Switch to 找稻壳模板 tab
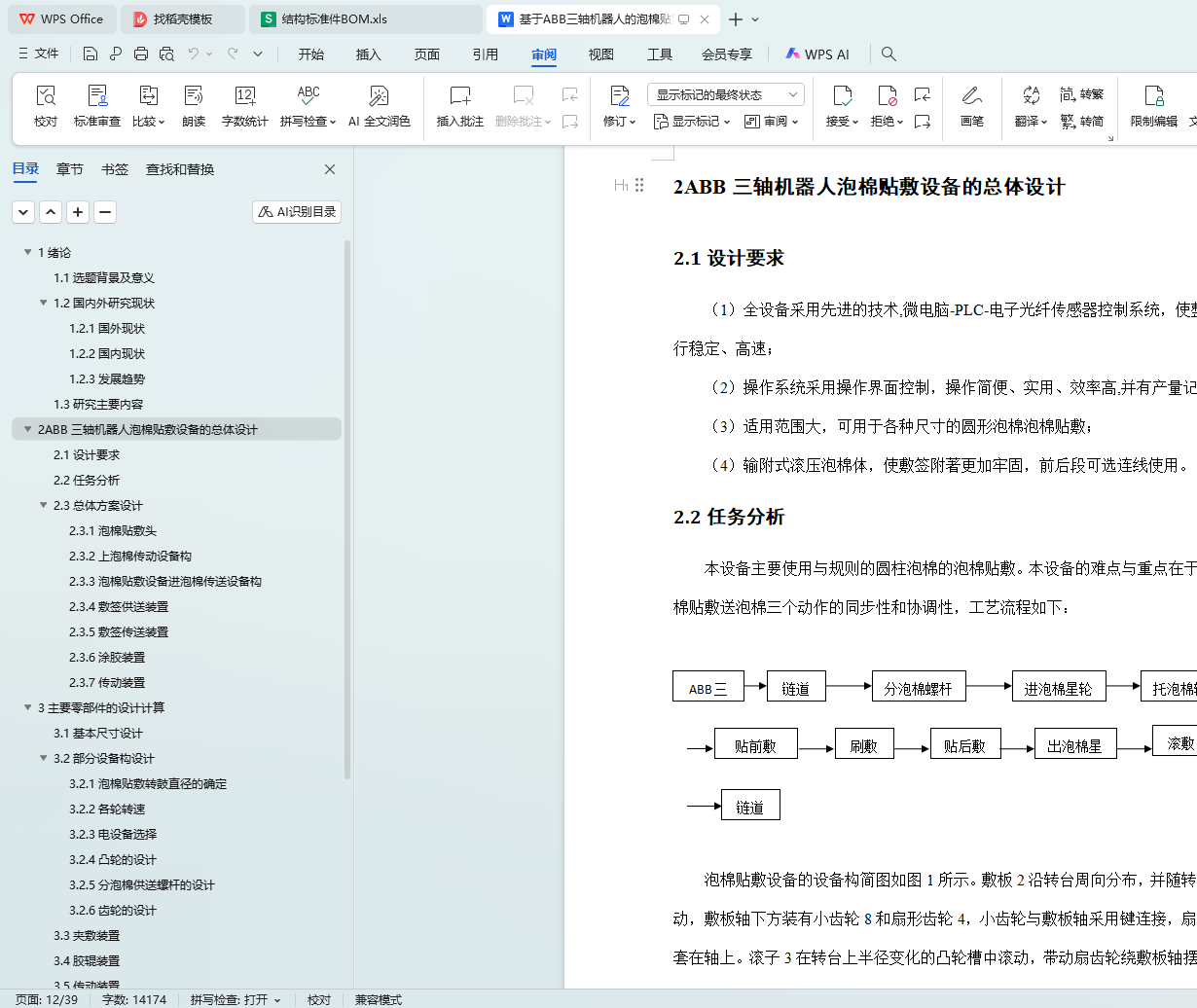The image size is (1197, 1008). [x=183, y=19]
